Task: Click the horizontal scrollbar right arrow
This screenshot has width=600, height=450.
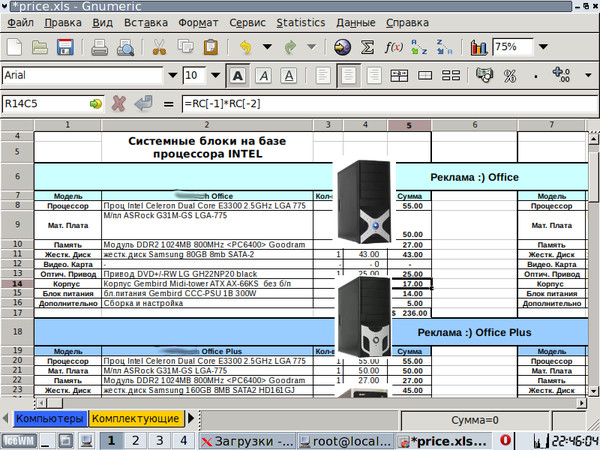Action: 581,403
